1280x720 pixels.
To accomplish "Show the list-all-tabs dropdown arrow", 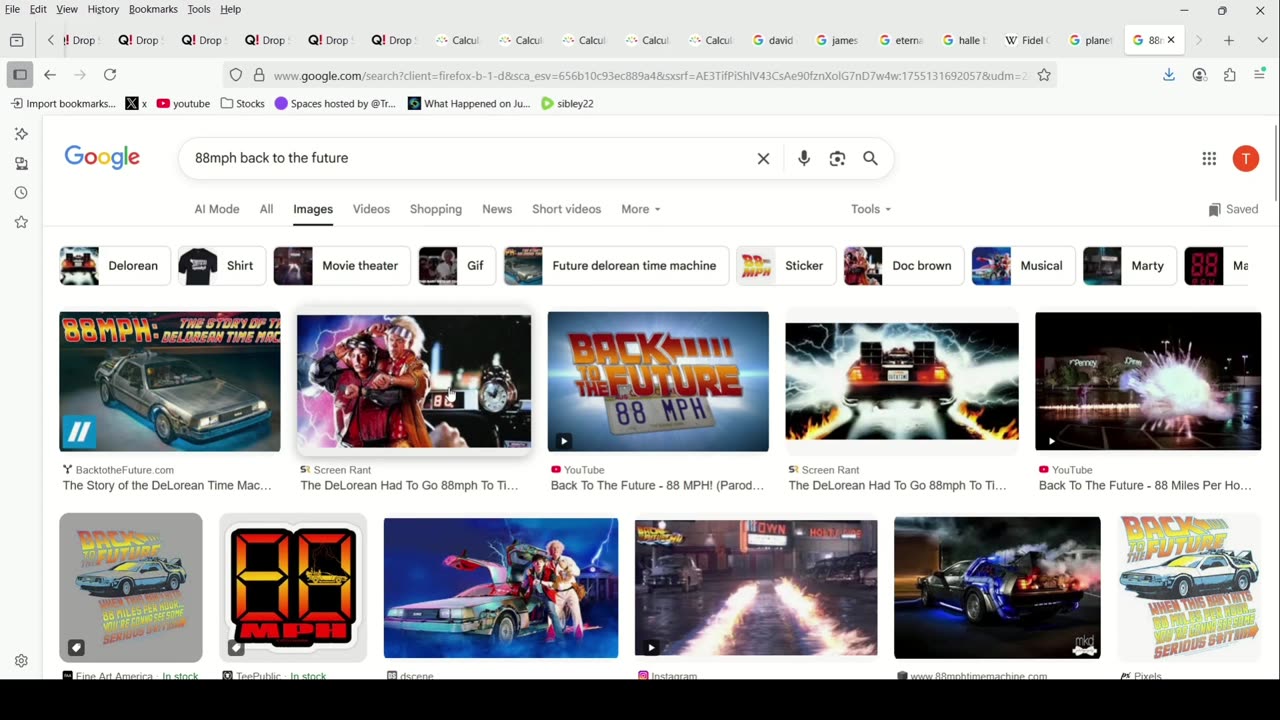I will point(1260,40).
